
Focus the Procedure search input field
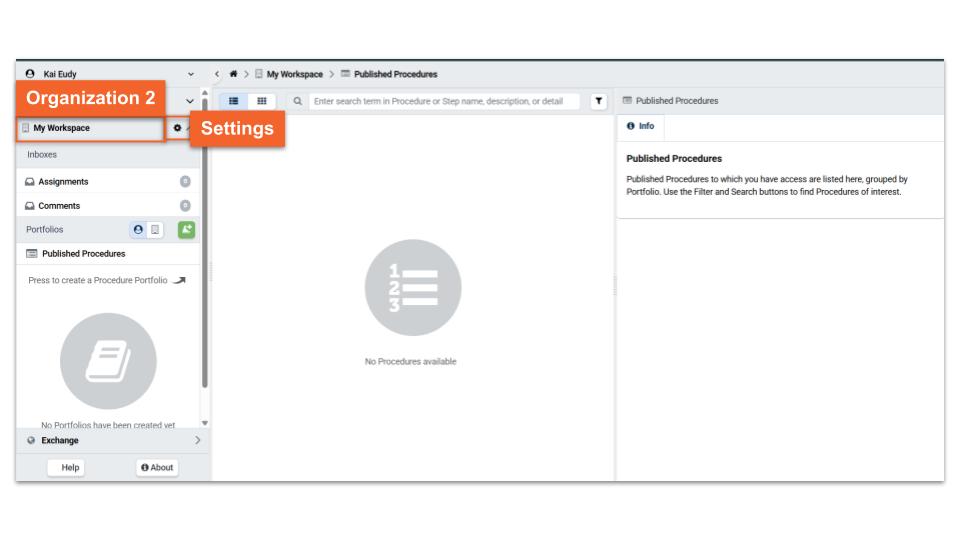[x=444, y=101]
